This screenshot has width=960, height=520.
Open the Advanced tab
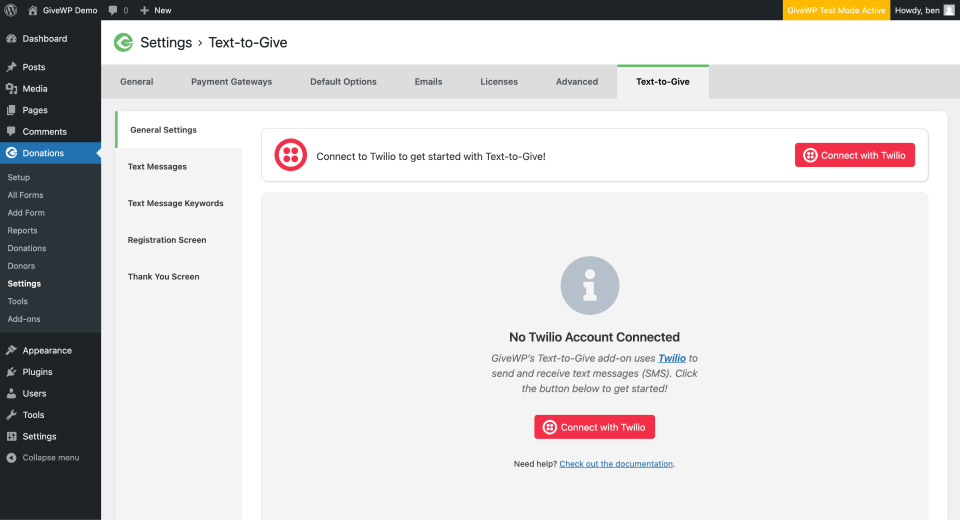(577, 81)
